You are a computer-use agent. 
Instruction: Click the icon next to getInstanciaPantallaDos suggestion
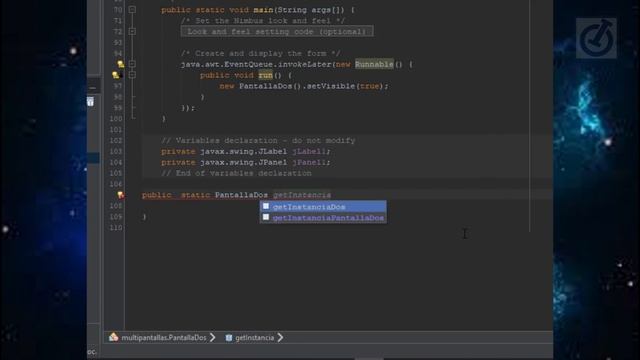click(x=266, y=217)
